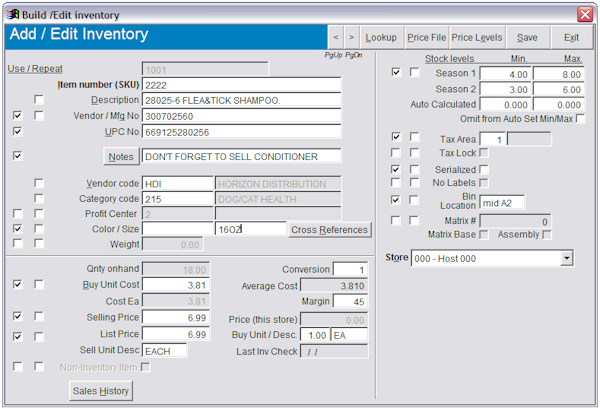Click the previous record arrow button

(x=337, y=37)
